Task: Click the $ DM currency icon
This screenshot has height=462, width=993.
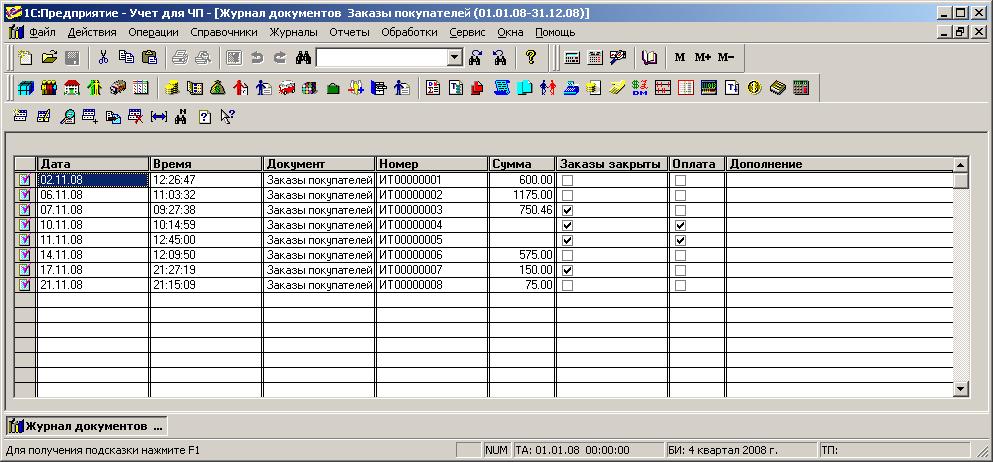Action: [x=641, y=88]
